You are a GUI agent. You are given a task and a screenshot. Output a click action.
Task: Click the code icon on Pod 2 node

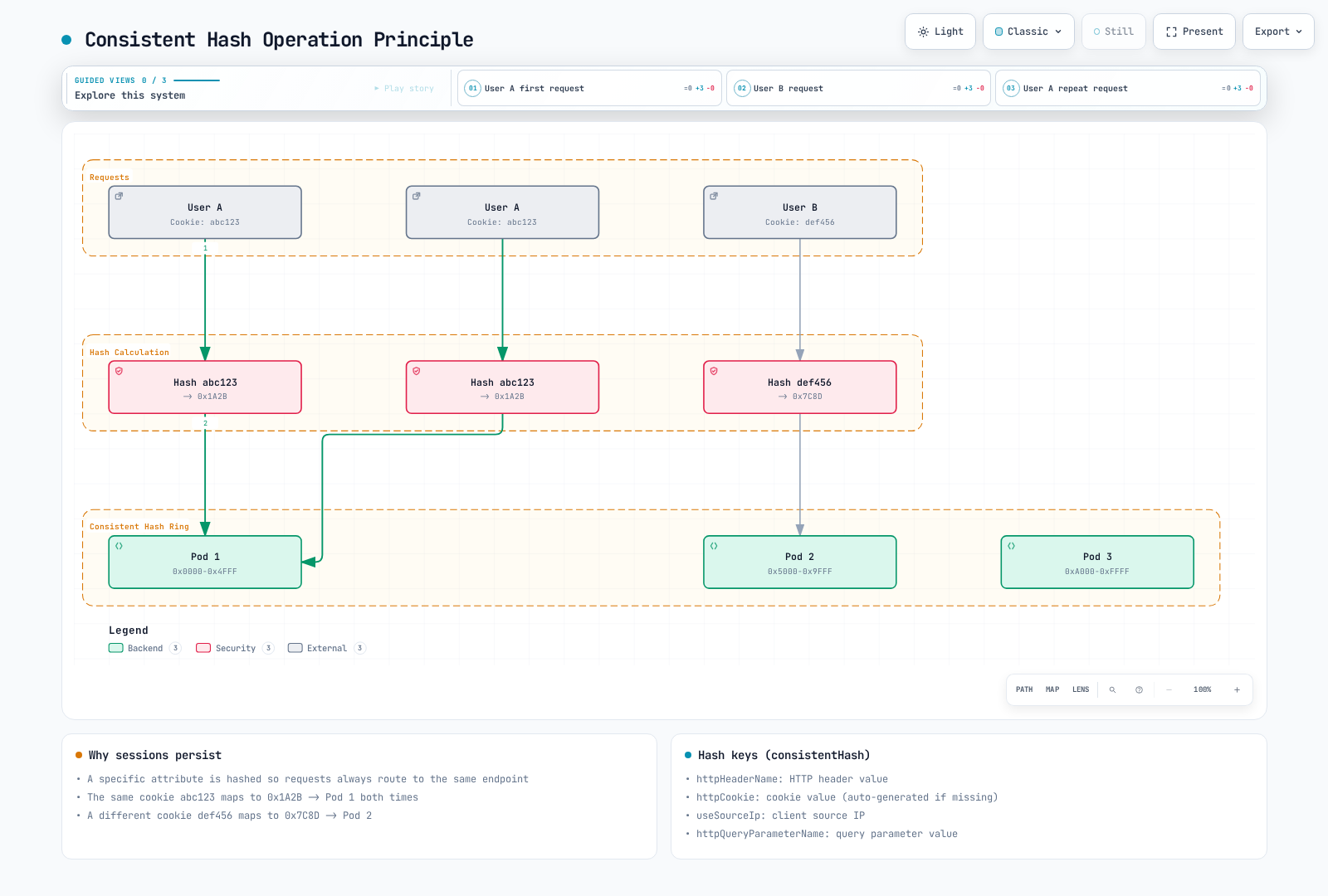coord(714,546)
